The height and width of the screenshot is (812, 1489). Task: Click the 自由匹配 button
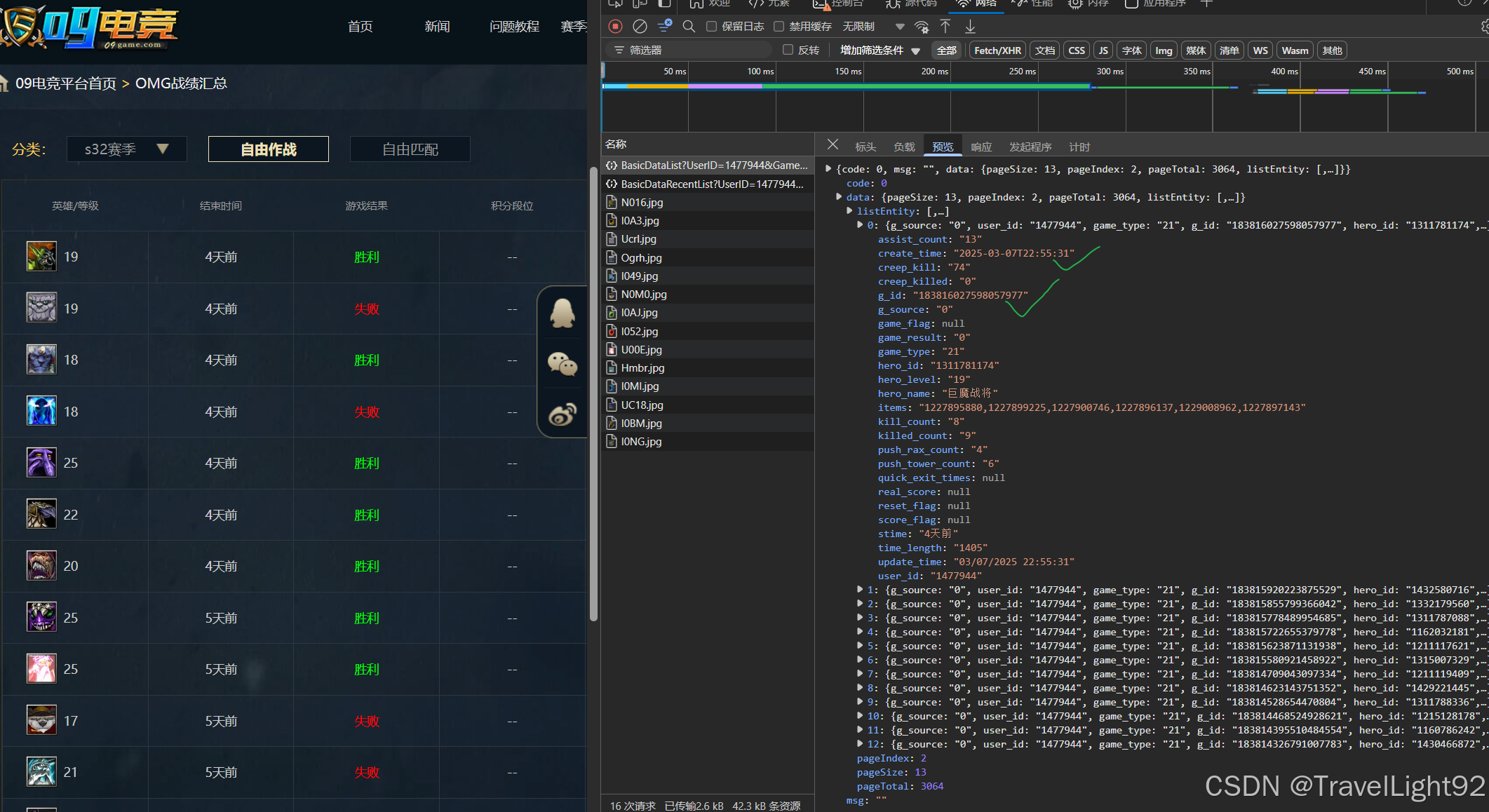pyautogui.click(x=410, y=149)
